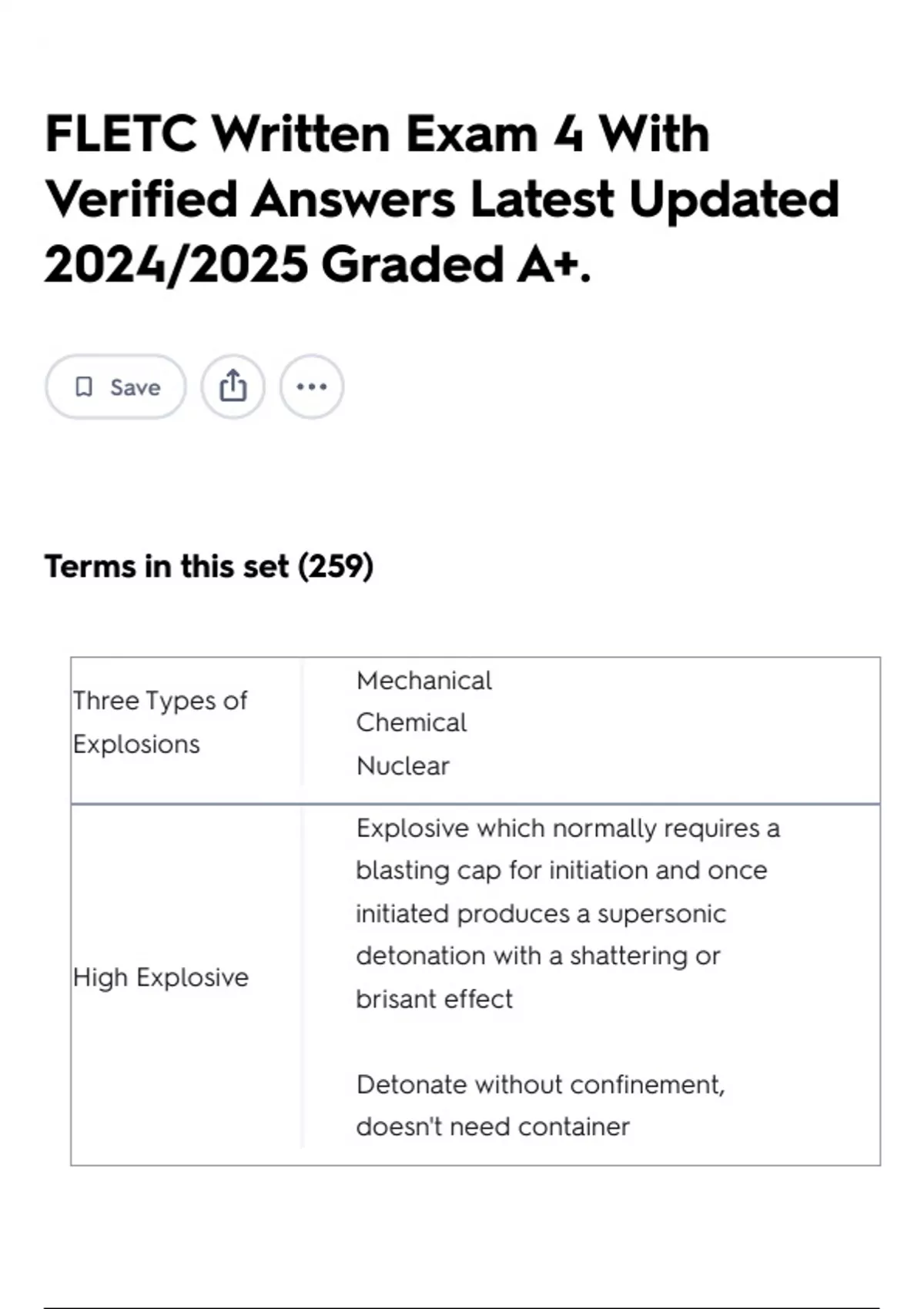Click the "blasting cap for initiation" line

click(561, 871)
